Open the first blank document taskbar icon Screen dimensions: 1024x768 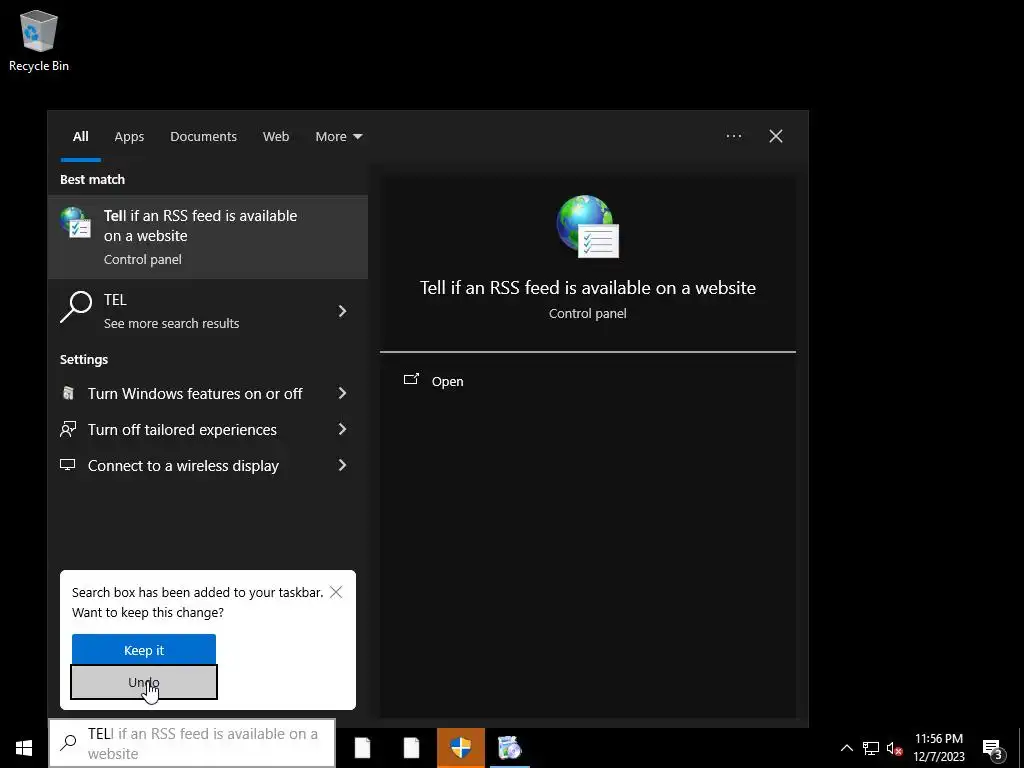coord(362,748)
